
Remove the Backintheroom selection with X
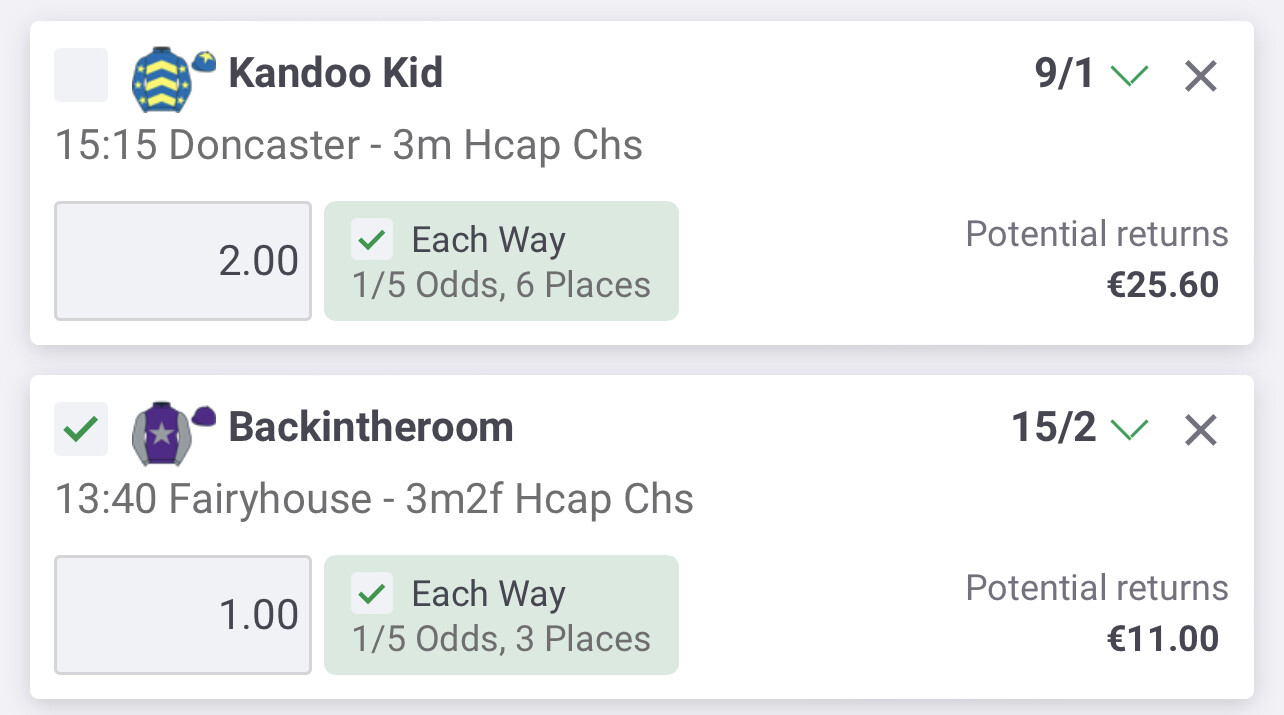click(1200, 430)
